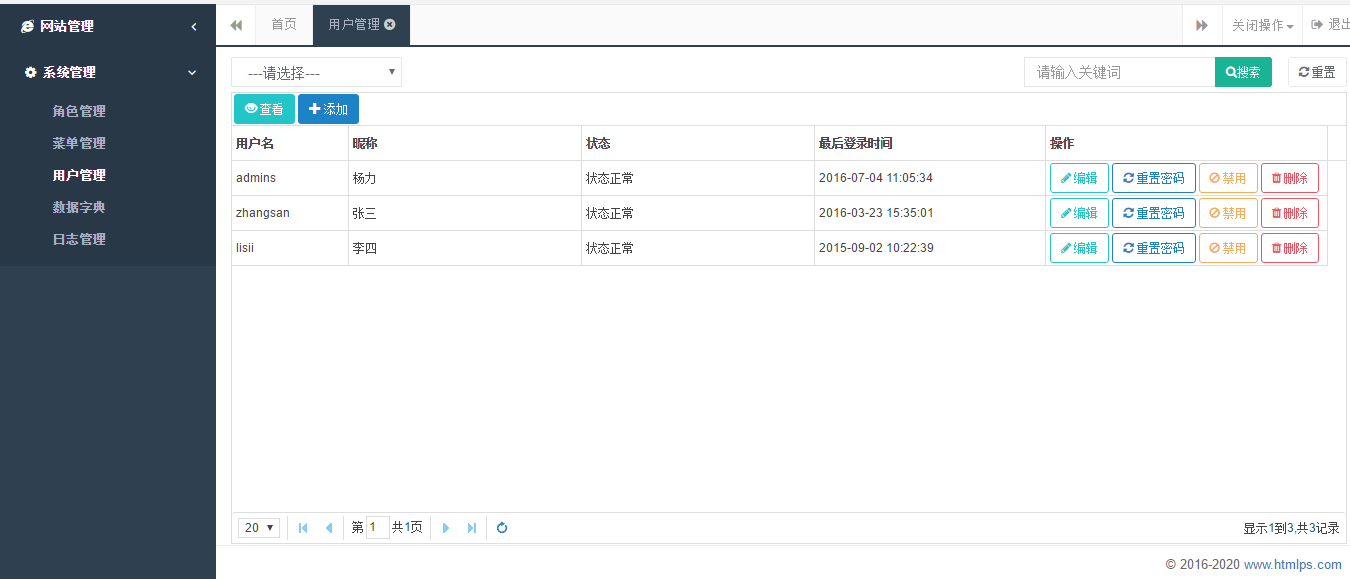Delete the lisii user
1350x579 pixels.
click(1290, 248)
